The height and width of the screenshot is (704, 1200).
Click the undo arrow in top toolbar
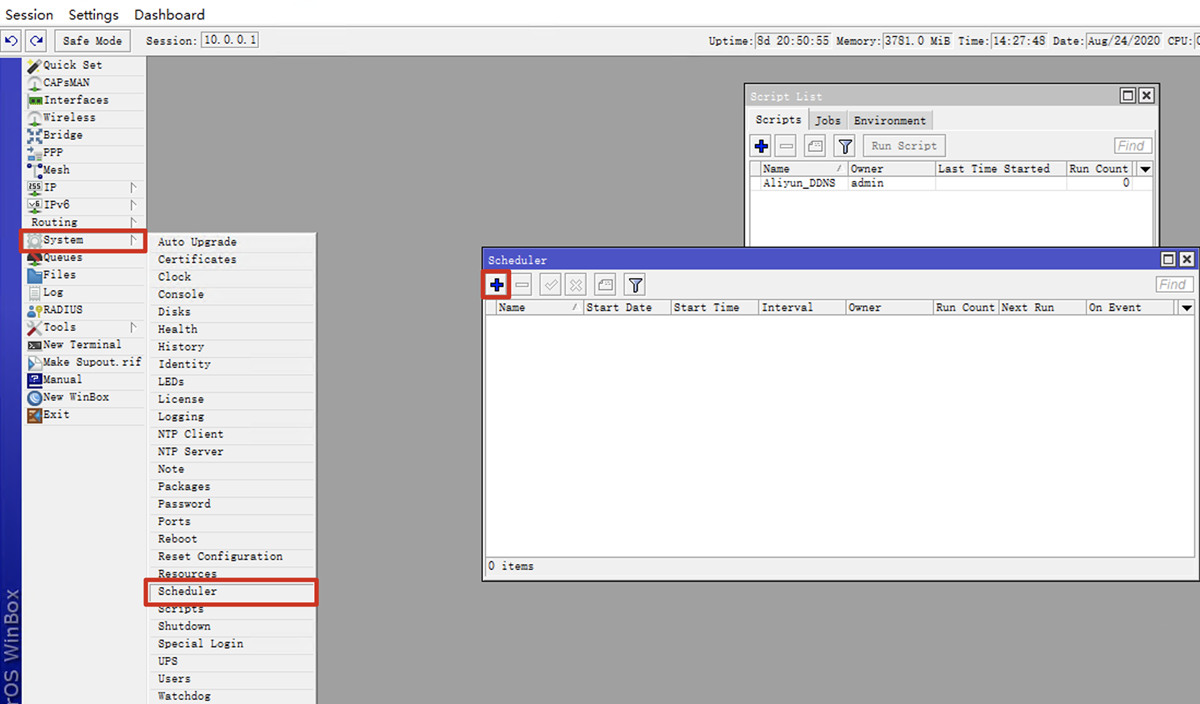(x=12, y=41)
